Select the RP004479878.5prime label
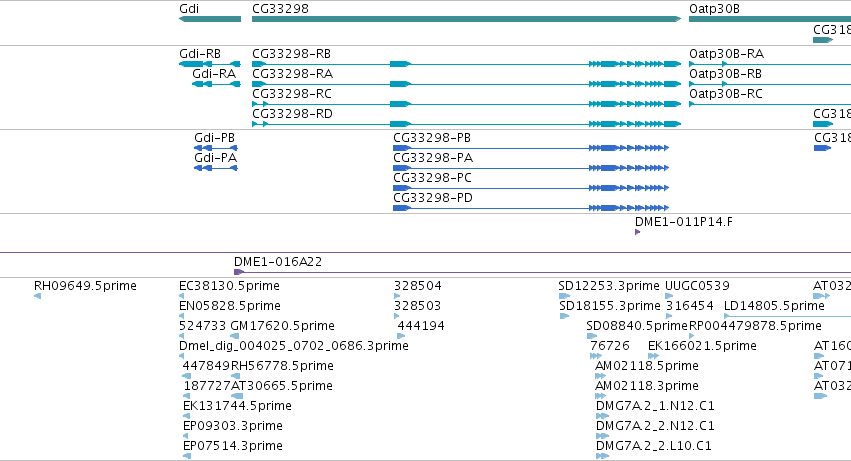This screenshot has width=851, height=461. point(755,326)
